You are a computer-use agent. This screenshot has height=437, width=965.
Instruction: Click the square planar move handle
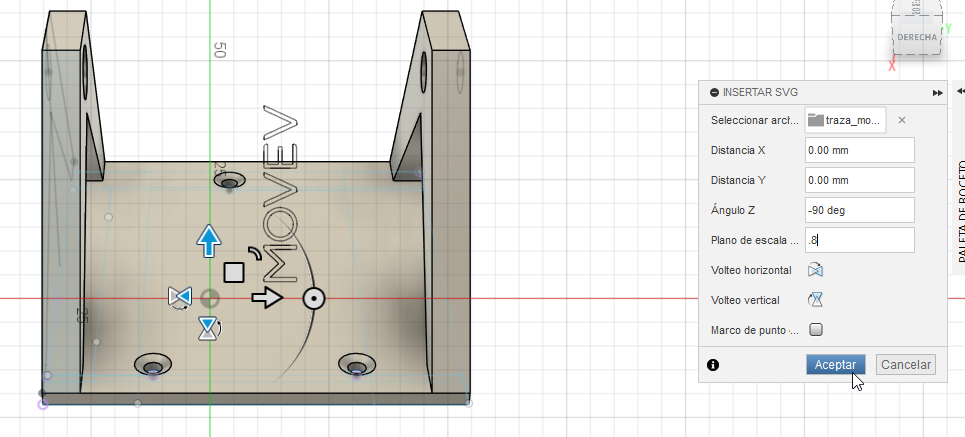click(235, 272)
